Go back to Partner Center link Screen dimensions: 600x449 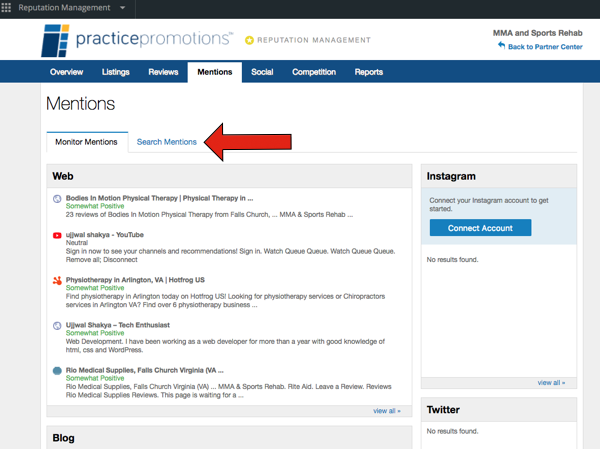(545, 47)
